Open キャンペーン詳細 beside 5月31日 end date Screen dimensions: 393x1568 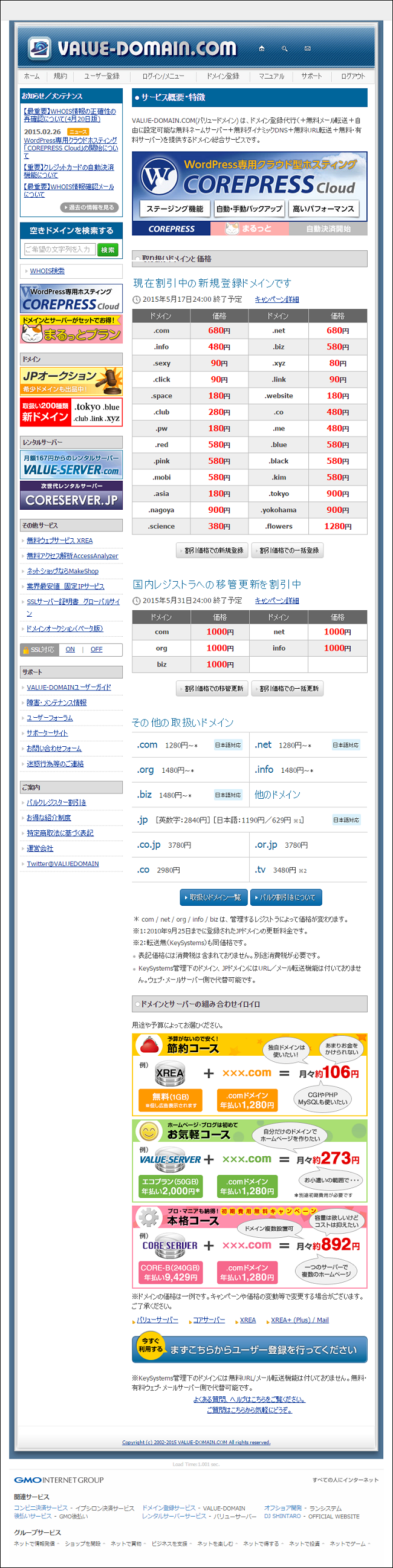(277, 601)
